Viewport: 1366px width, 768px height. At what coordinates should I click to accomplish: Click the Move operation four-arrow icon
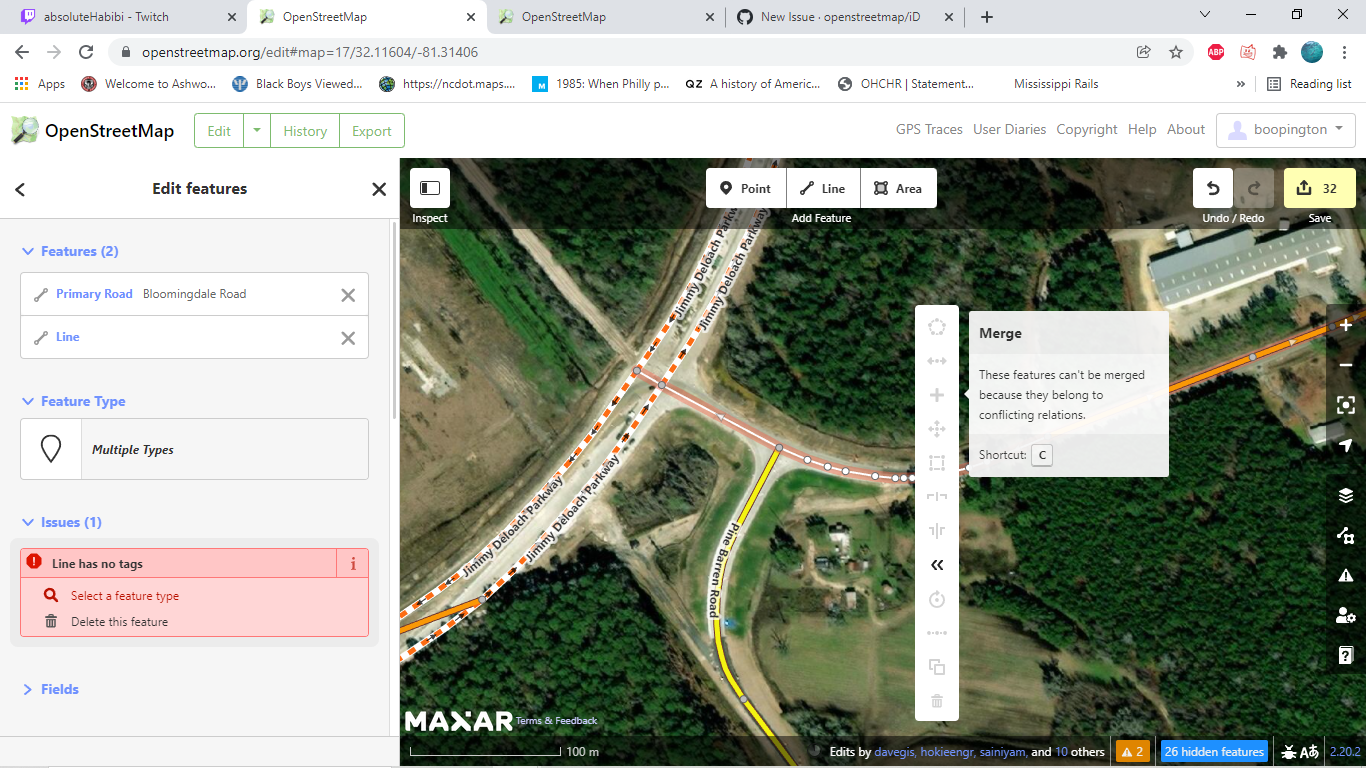pos(937,429)
